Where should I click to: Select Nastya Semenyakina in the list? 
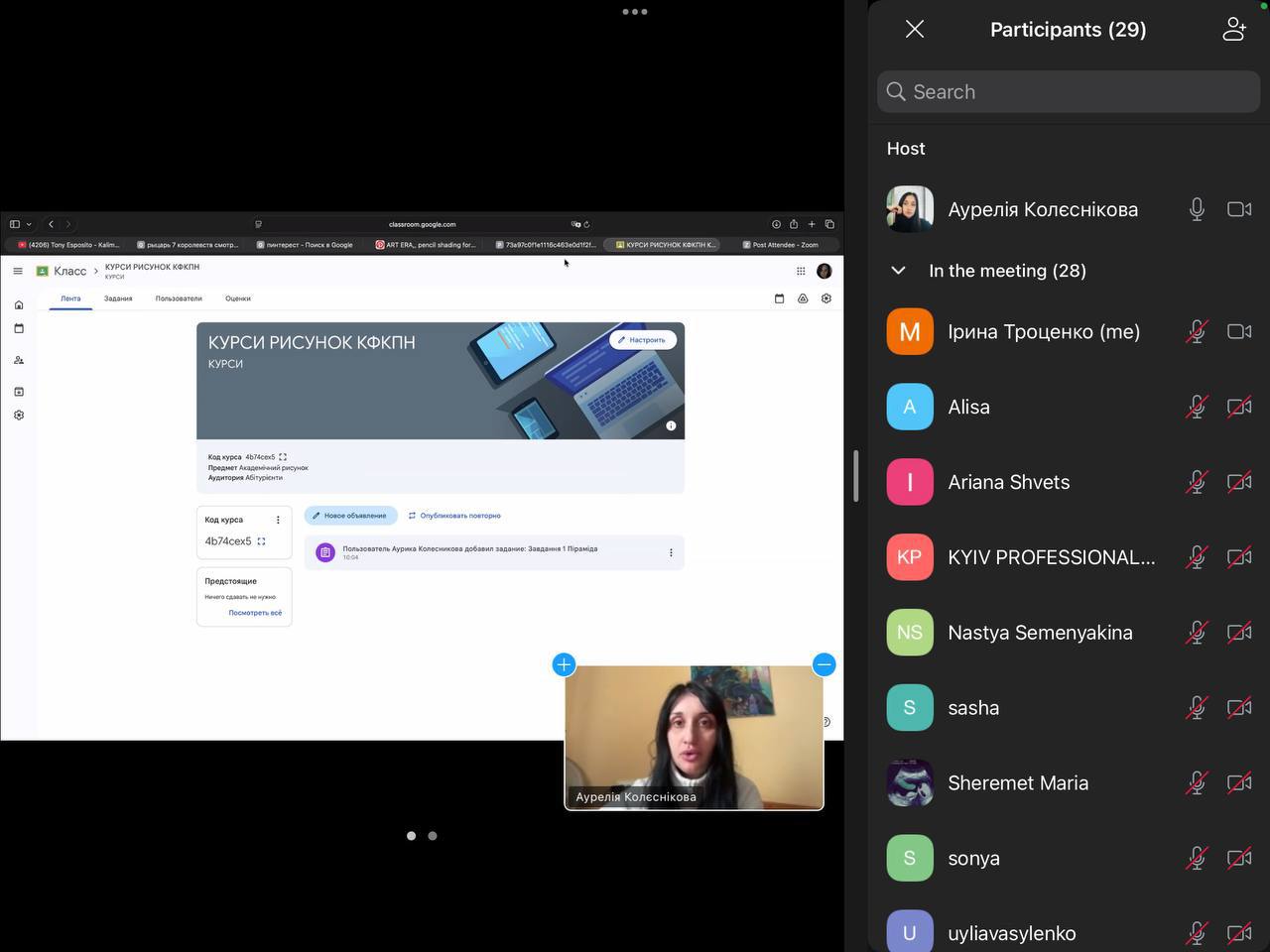click(1040, 633)
